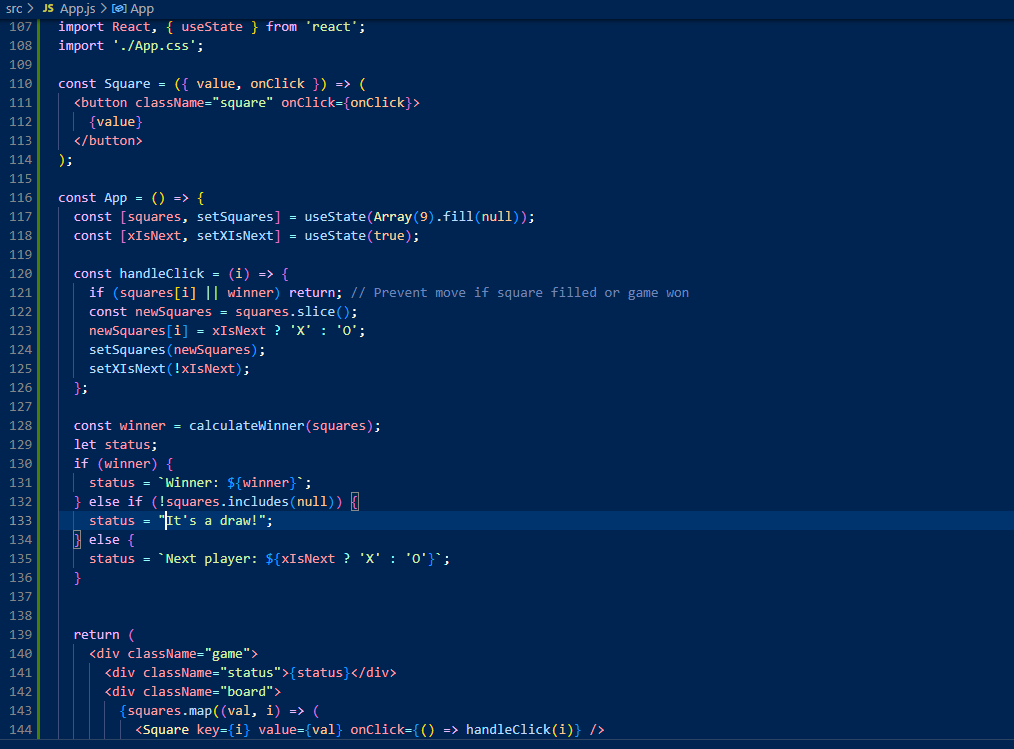Open the App symbol breadcrumb
1014x749 pixels.
pos(142,8)
